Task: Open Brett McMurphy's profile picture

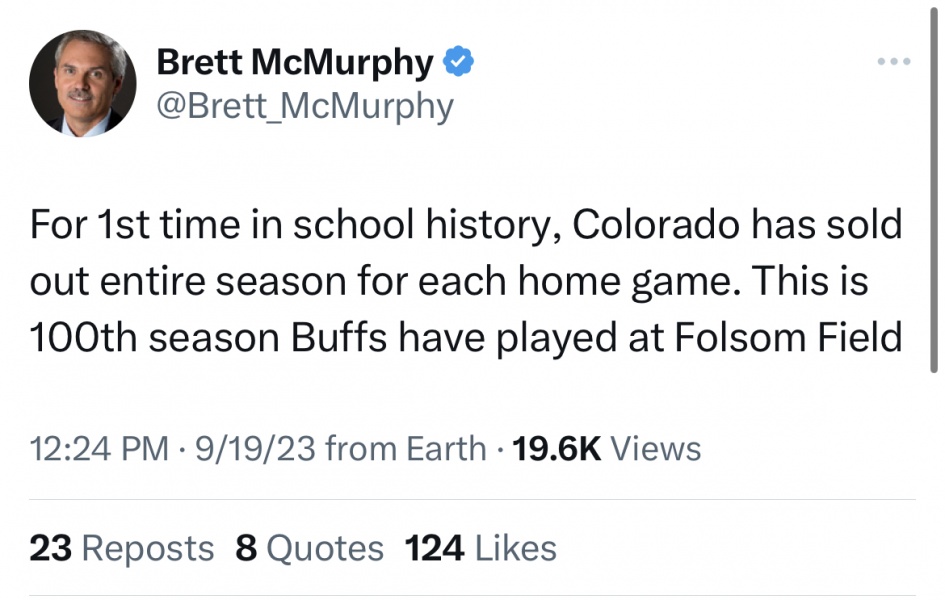Action: point(82,83)
